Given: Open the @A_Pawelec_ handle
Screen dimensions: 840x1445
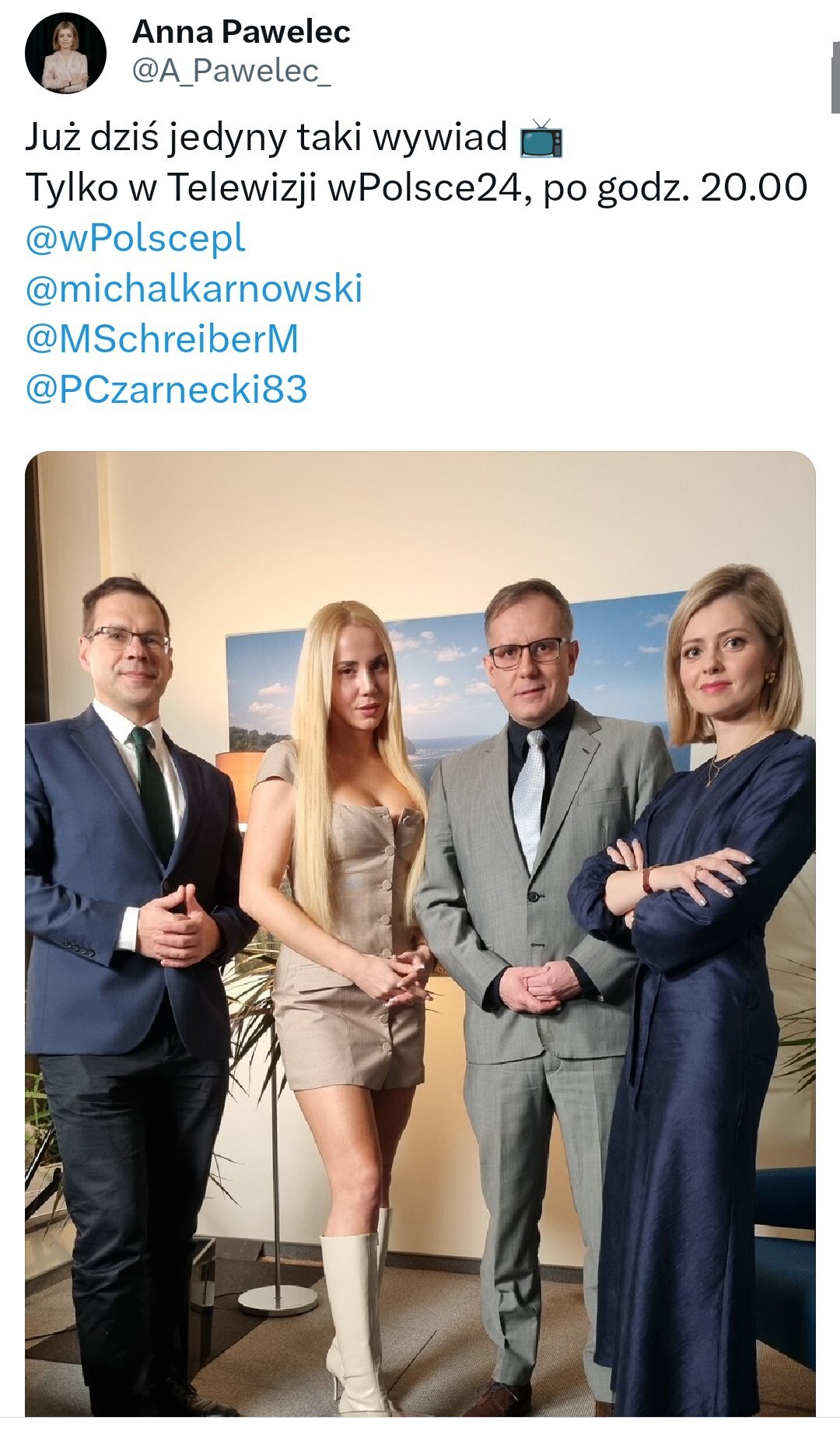Looking at the screenshot, I should click(x=231, y=71).
